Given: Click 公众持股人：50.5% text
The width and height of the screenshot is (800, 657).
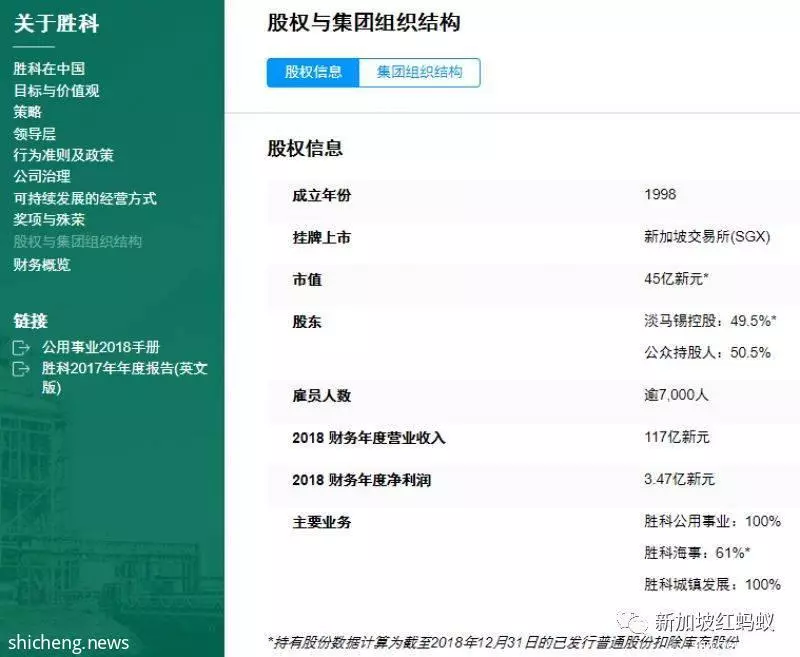Looking at the screenshot, I should tap(707, 352).
